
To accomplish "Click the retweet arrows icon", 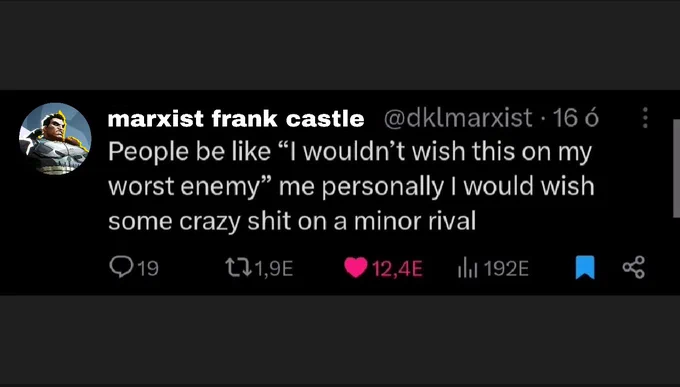I will [238, 268].
